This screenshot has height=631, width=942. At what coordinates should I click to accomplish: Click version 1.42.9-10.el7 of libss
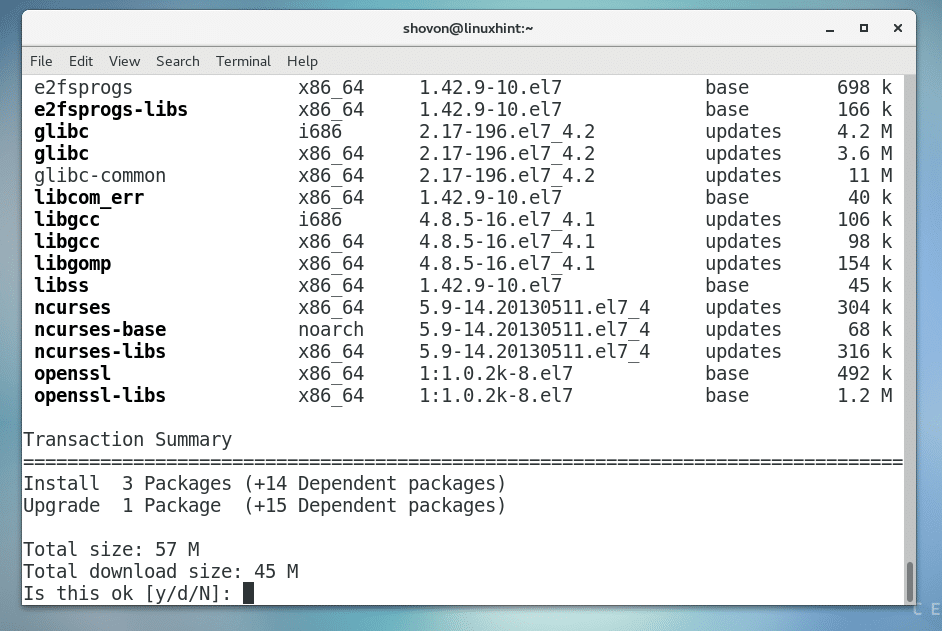(x=490, y=285)
